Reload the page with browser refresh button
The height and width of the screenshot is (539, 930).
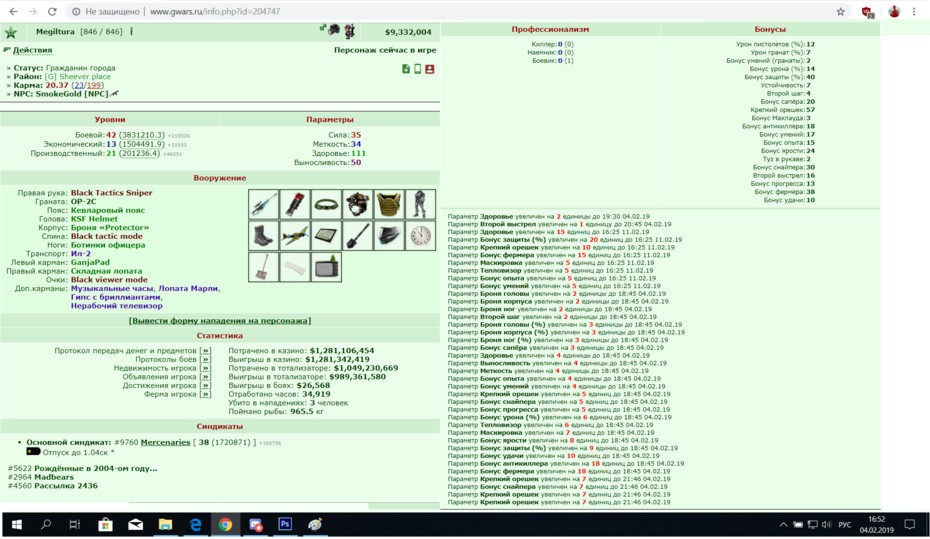[x=52, y=11]
